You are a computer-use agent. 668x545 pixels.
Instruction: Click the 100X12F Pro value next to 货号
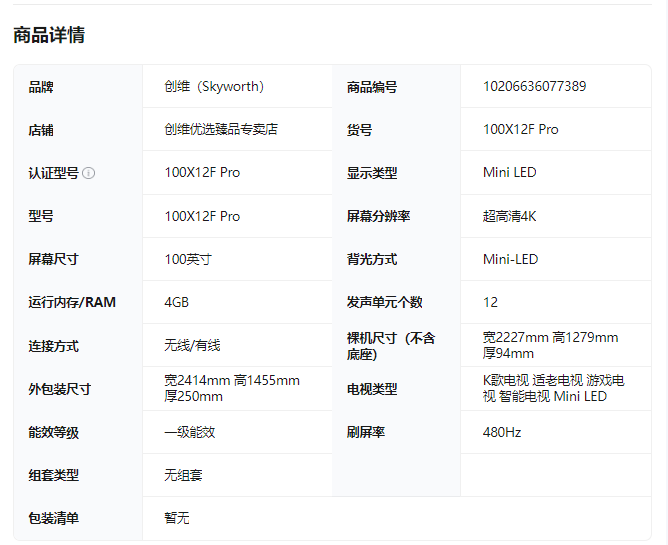point(520,130)
